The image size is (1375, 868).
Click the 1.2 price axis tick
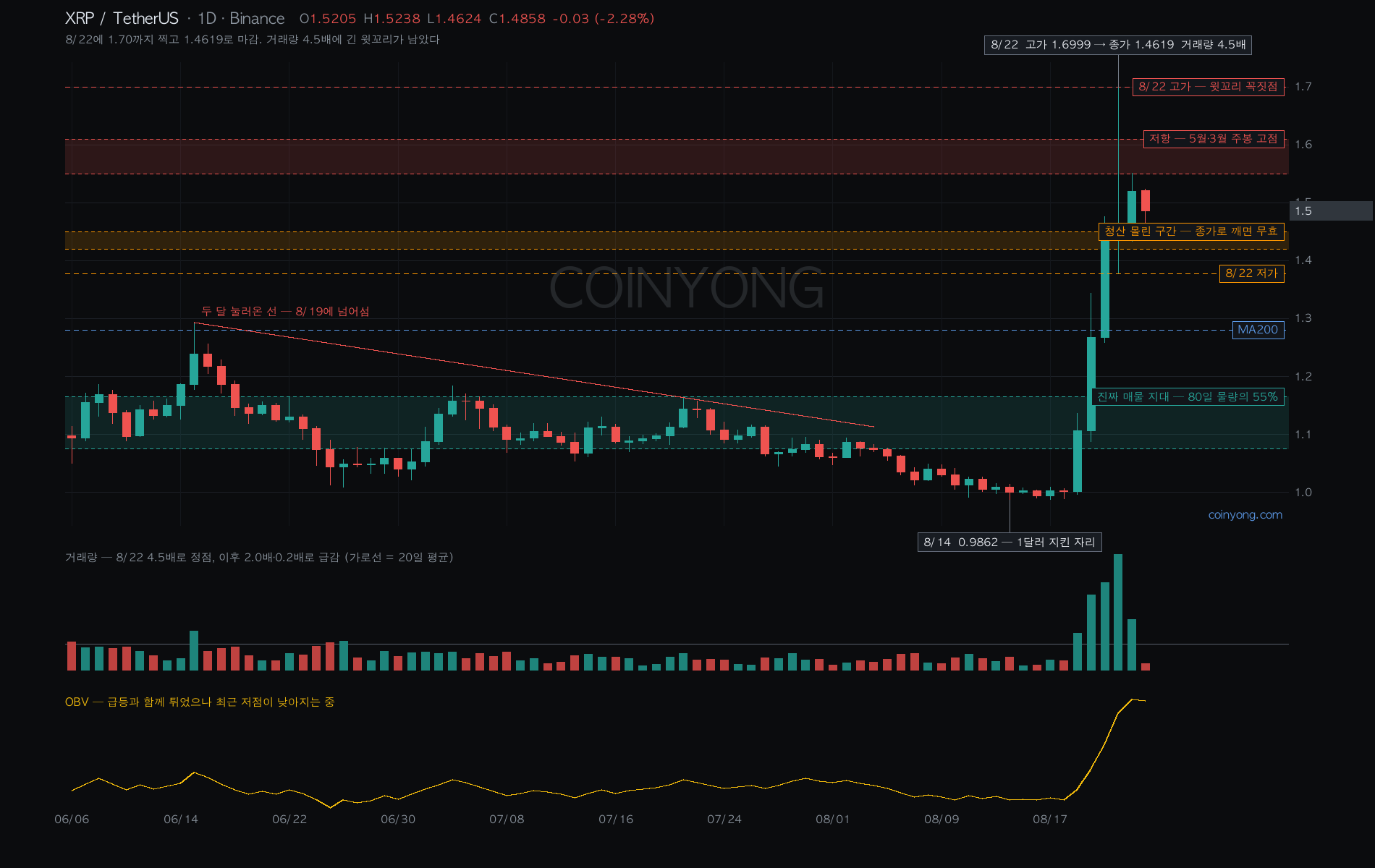point(1303,377)
